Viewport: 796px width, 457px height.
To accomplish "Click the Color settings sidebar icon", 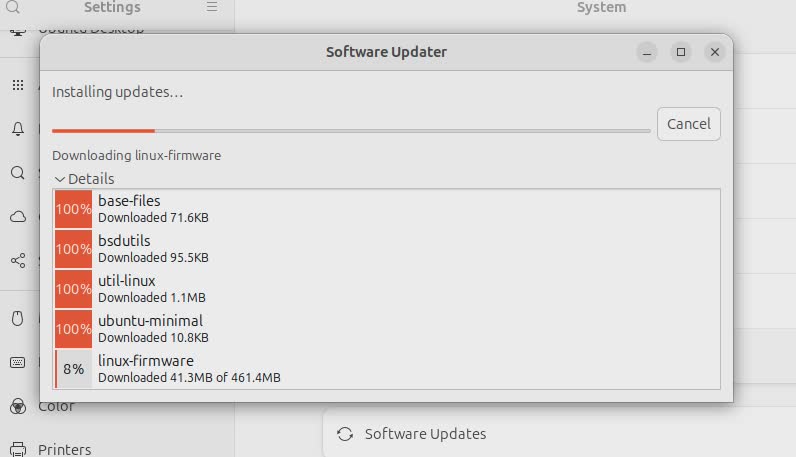I will (x=18, y=406).
